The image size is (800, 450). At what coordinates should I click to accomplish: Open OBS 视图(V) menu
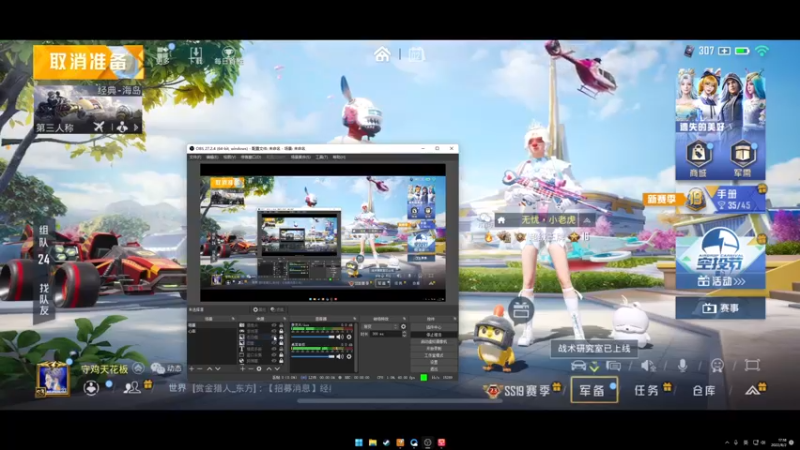[x=230, y=157]
